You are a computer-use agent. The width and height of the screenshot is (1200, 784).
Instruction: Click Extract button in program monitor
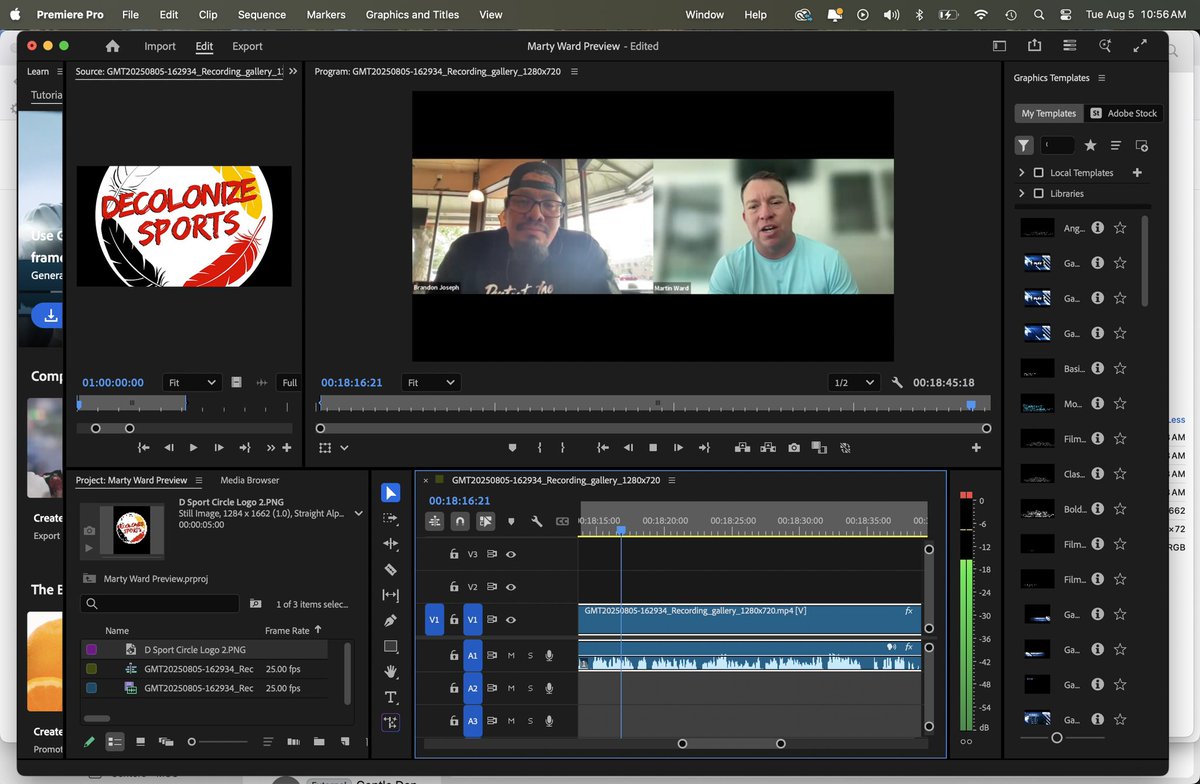pyautogui.click(x=768, y=448)
